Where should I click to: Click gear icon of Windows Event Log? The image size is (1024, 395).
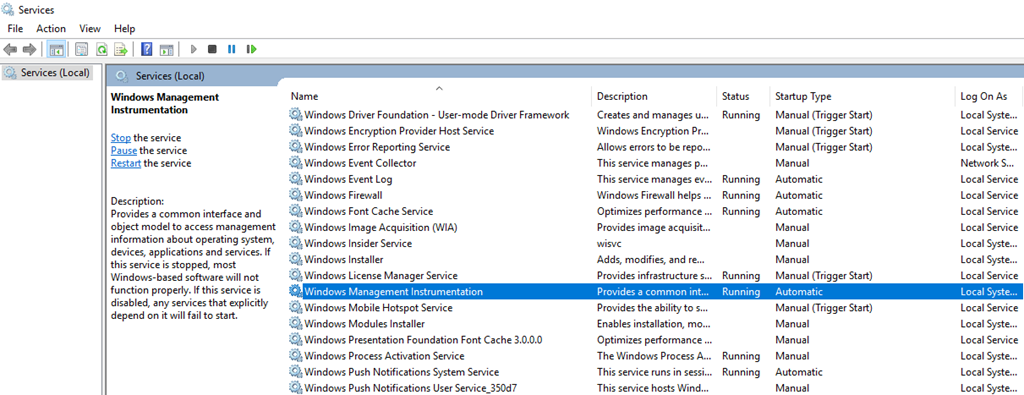[x=296, y=179]
